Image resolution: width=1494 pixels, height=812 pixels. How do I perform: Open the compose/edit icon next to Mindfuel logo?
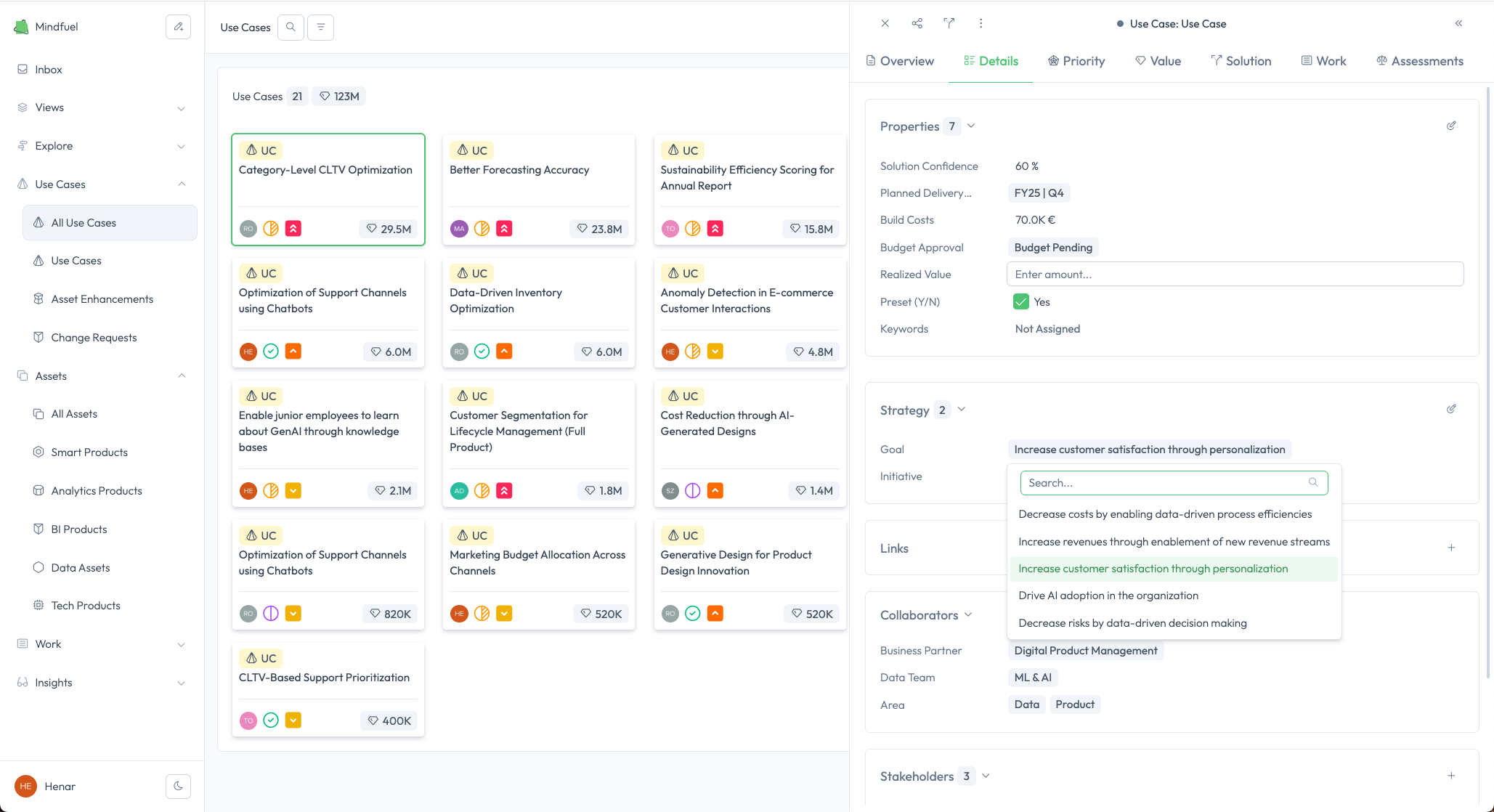[178, 26]
